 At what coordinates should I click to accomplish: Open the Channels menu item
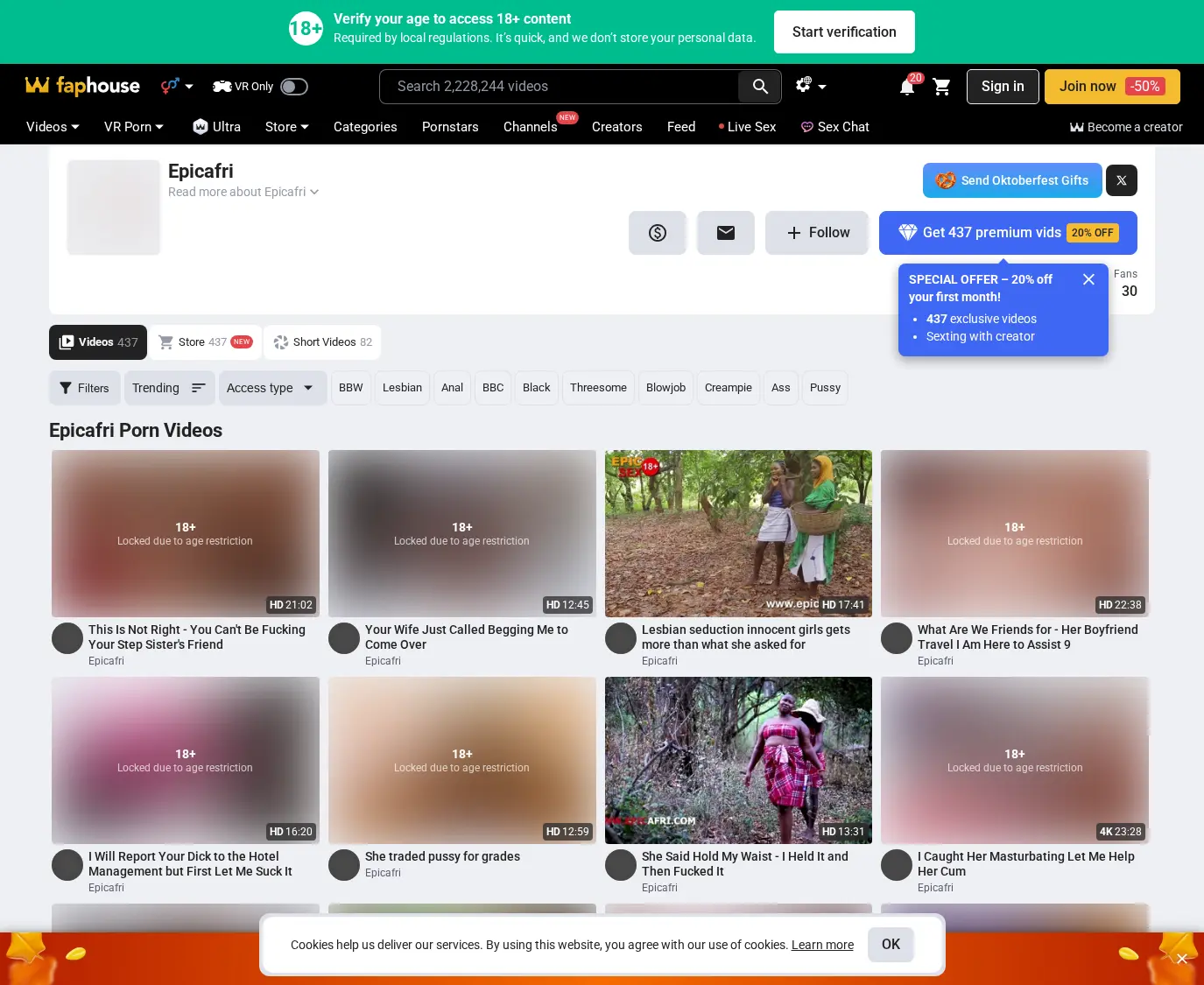pyautogui.click(x=531, y=127)
